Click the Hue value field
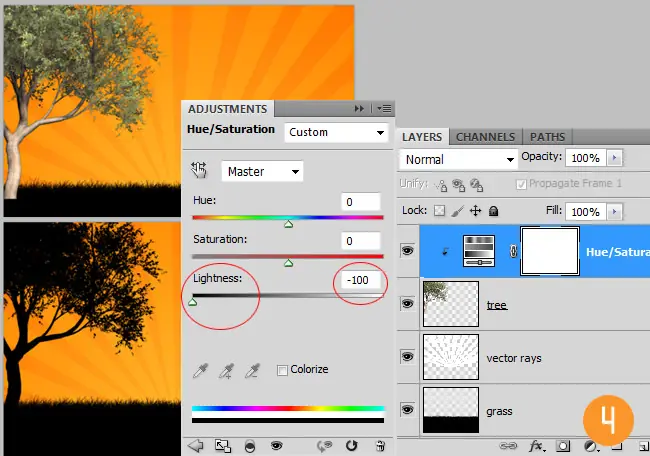 [x=361, y=202]
